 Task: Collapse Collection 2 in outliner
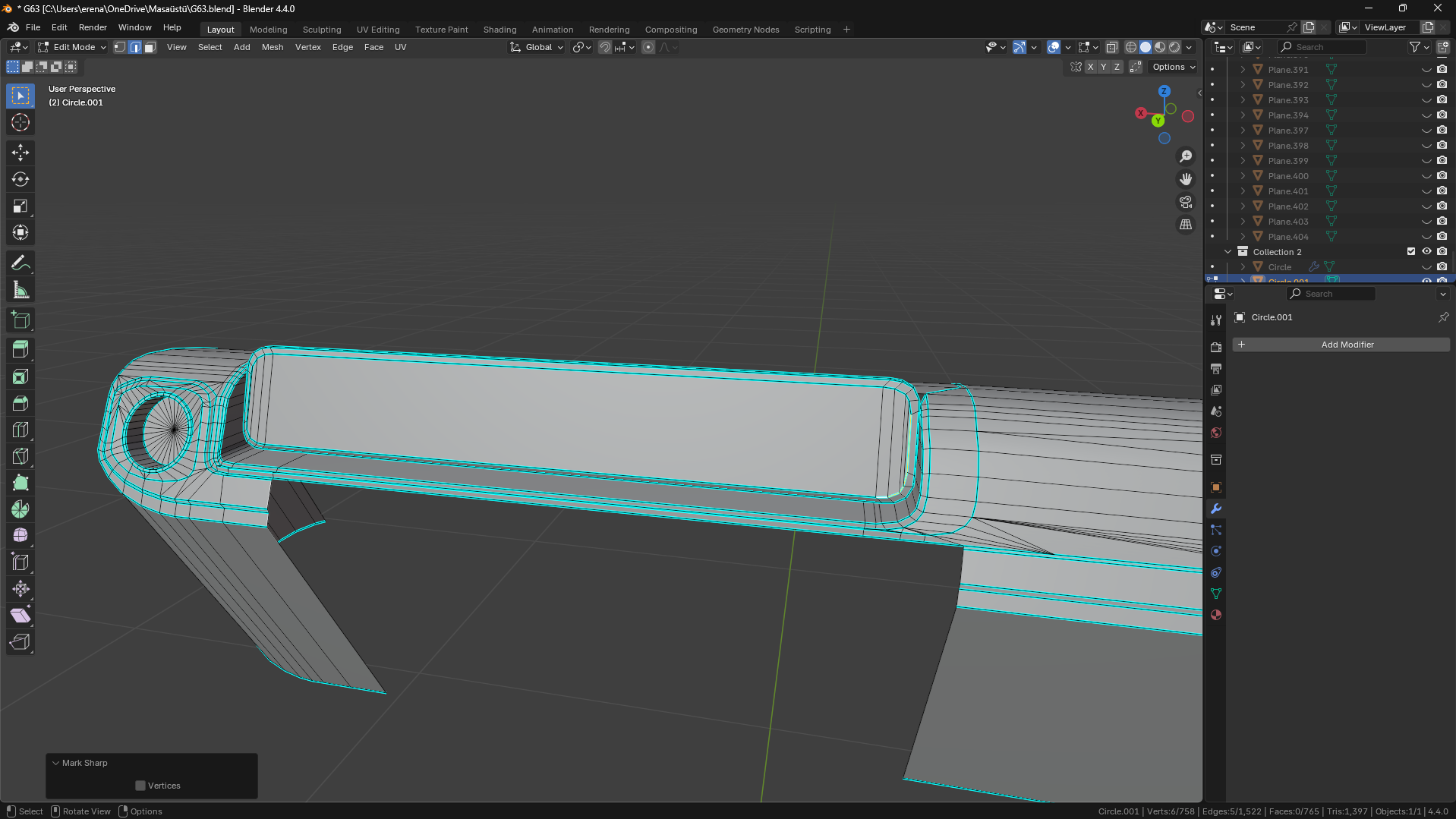pyautogui.click(x=1228, y=251)
